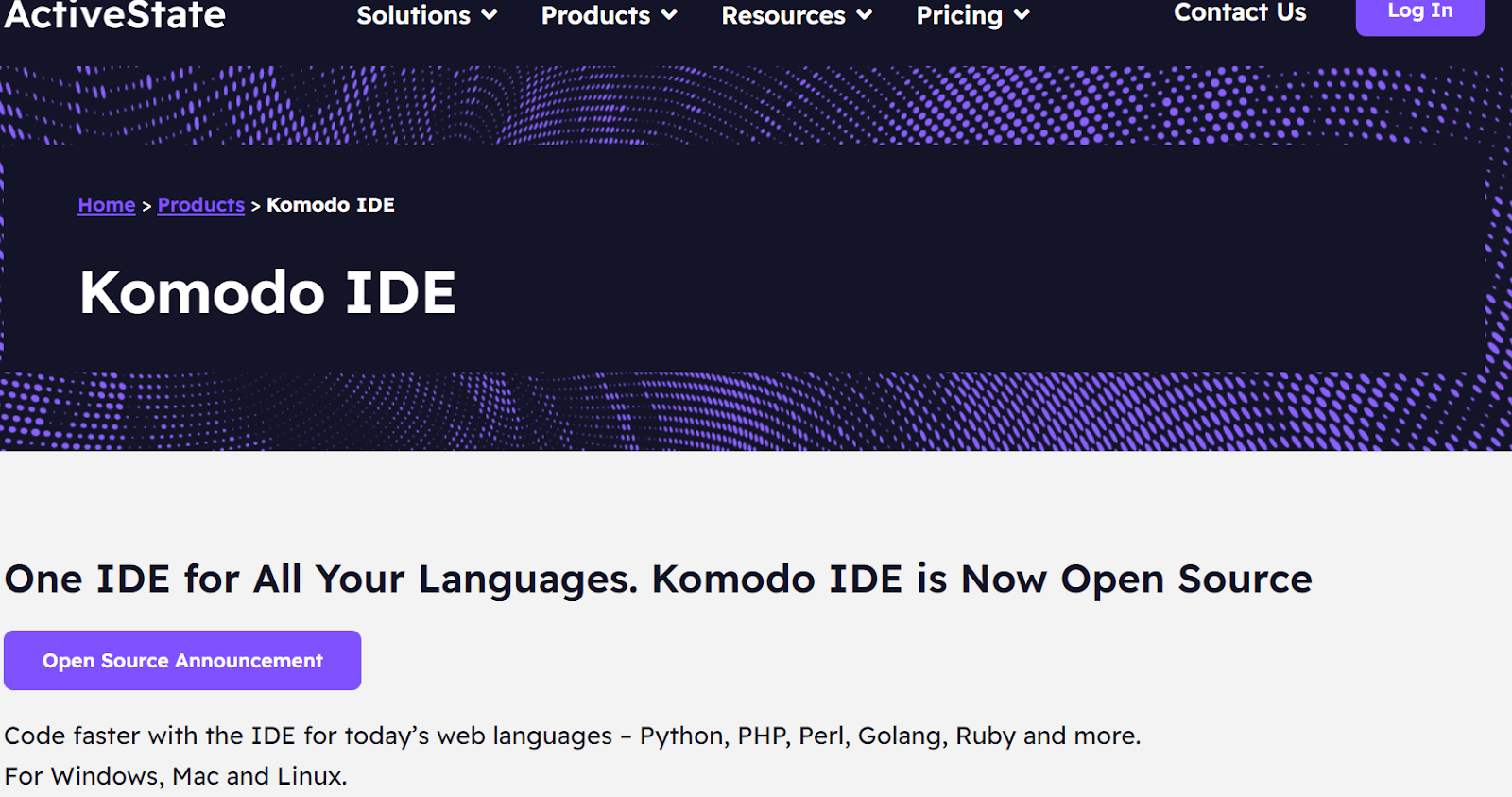Click Komodo IDE breadcrumb text
The image size is (1512, 797).
331,204
